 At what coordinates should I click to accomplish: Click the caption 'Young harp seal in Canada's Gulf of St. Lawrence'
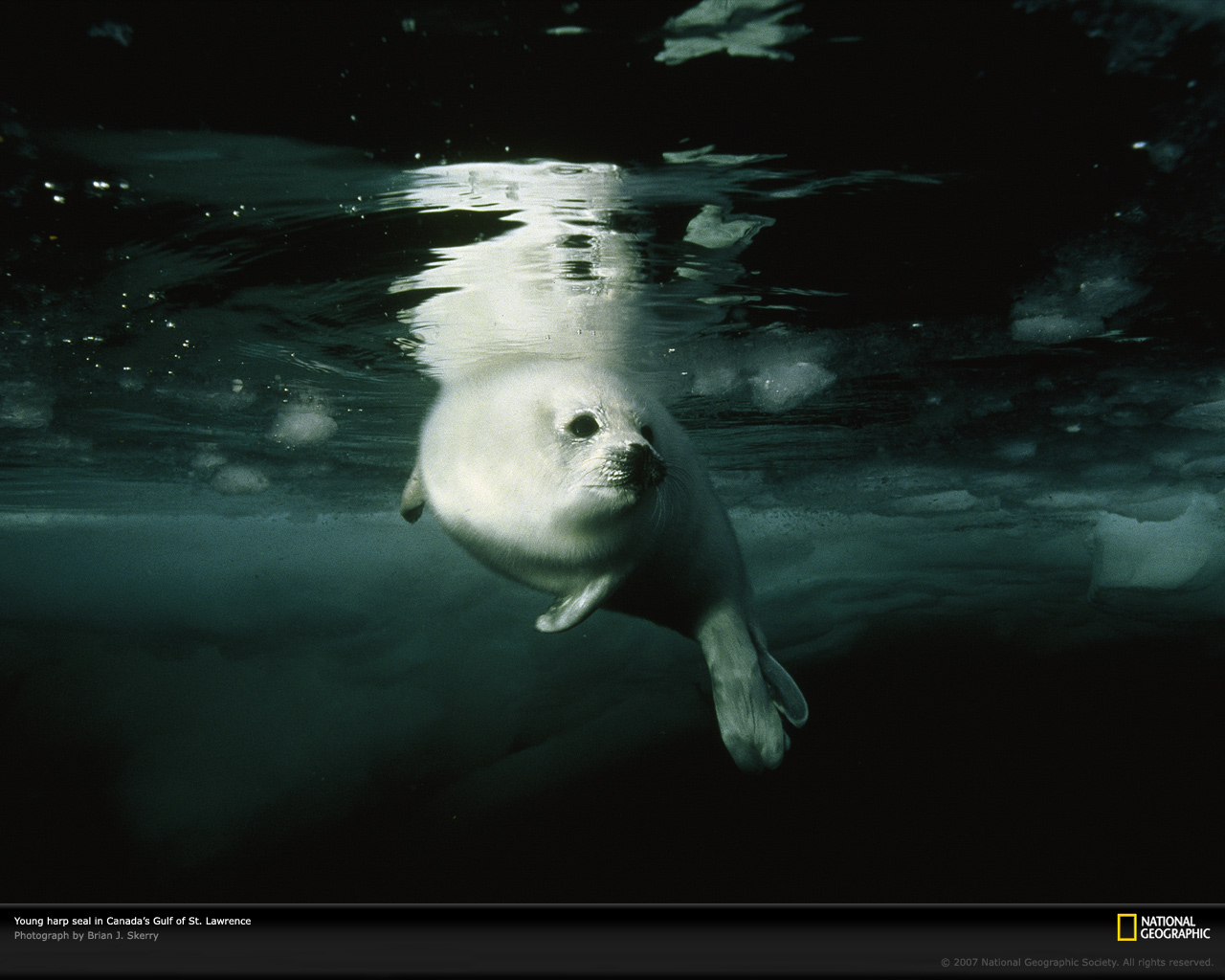132,921
